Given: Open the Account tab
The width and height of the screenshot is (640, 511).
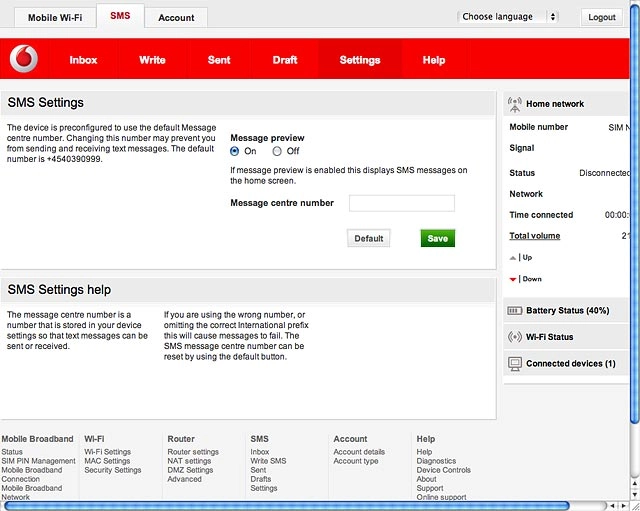Looking at the screenshot, I should click(176, 18).
